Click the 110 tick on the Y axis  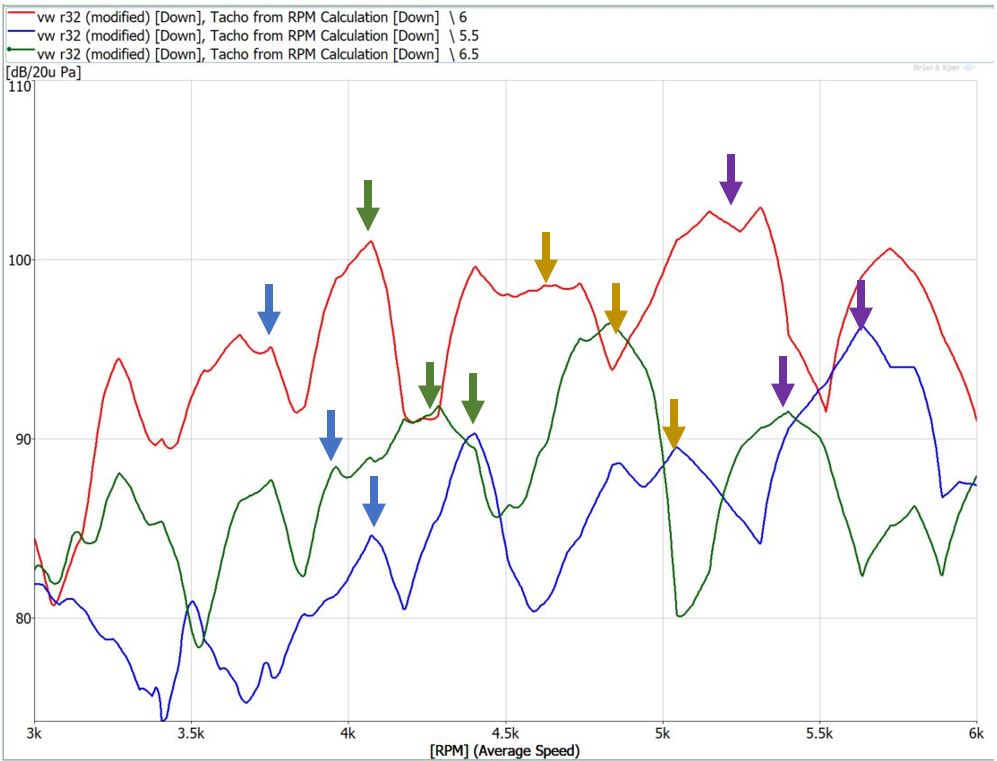[20, 86]
